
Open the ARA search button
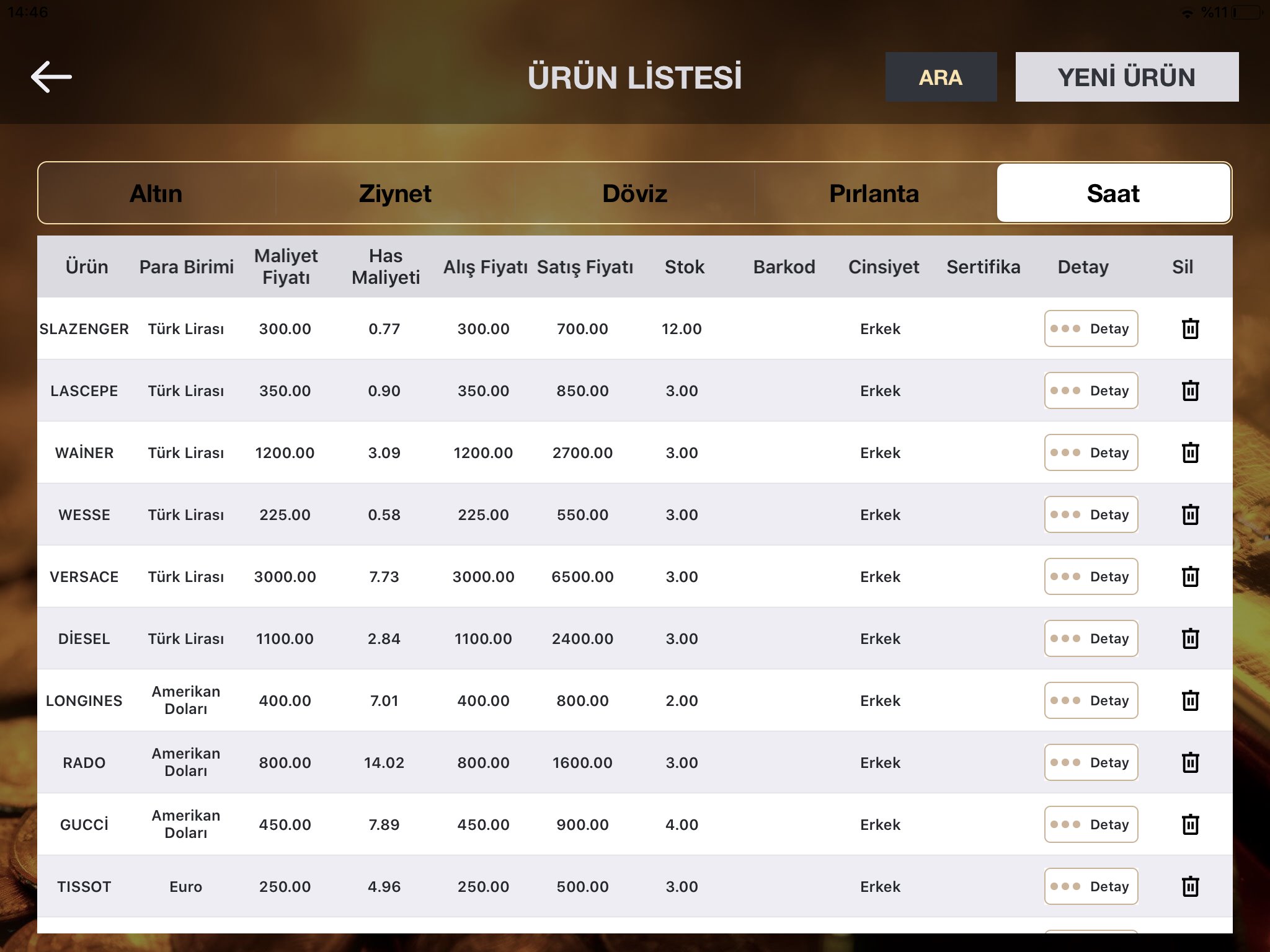tap(941, 77)
